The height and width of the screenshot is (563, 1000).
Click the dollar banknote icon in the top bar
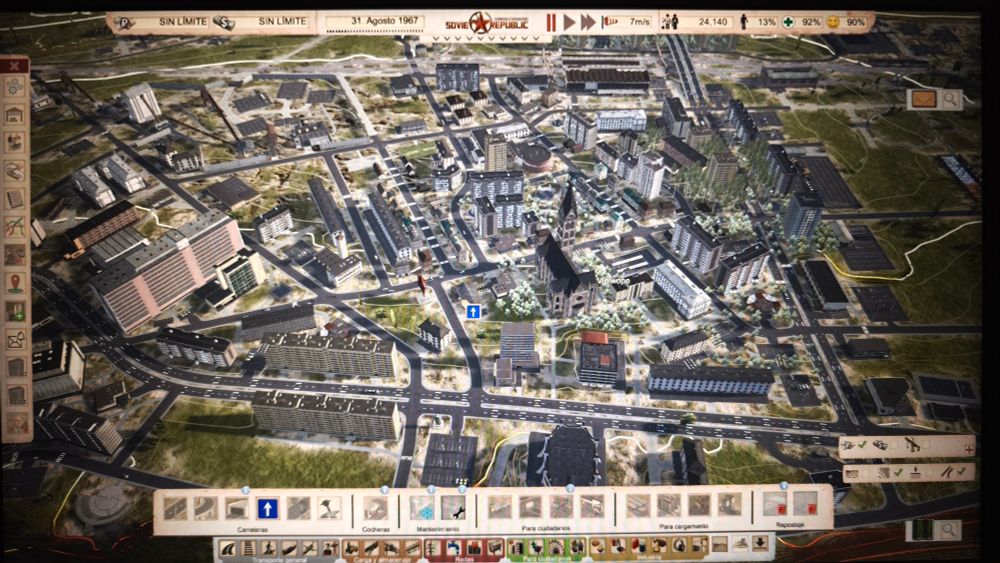223,24
